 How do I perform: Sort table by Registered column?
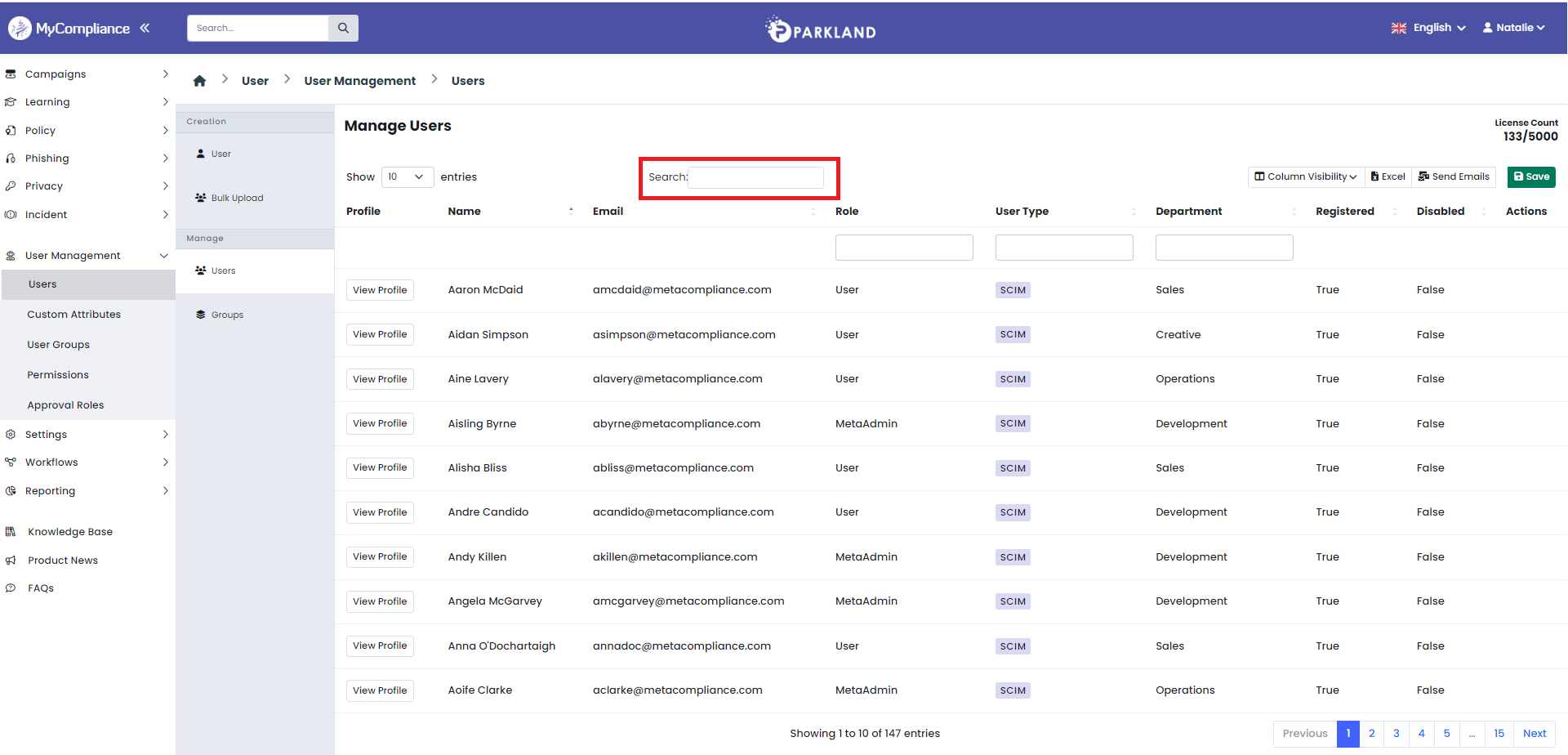pyautogui.click(x=1356, y=212)
